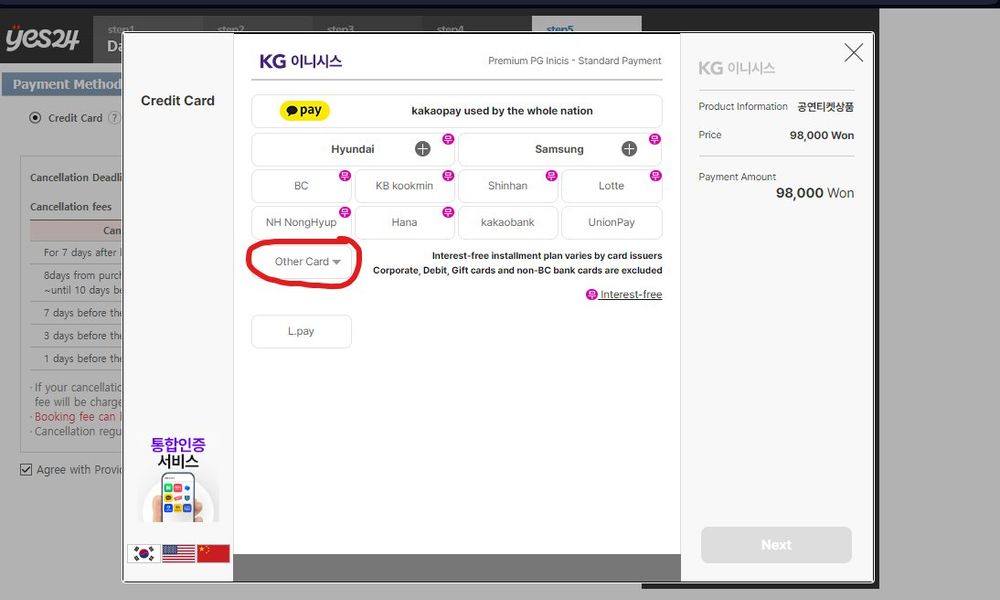
Task: Select KB kookmin card
Action: pos(404,186)
